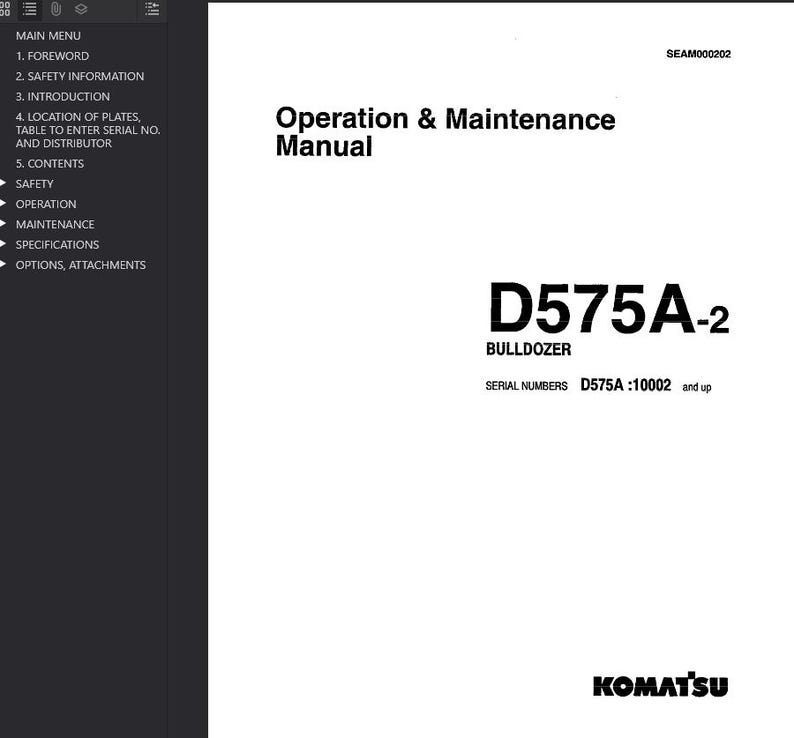
Task: Open the MAIN MENU bookmark
Action: pos(48,36)
